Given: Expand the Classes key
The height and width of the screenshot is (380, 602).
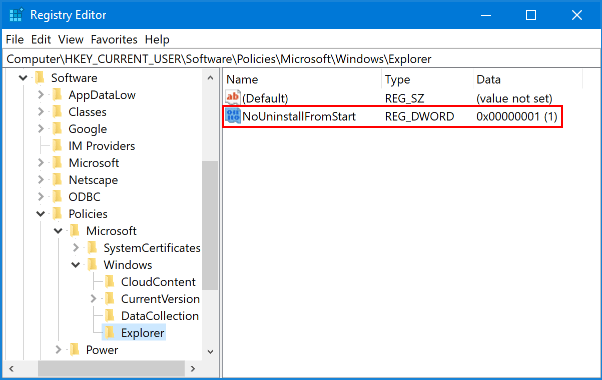Looking at the screenshot, I should tap(41, 112).
